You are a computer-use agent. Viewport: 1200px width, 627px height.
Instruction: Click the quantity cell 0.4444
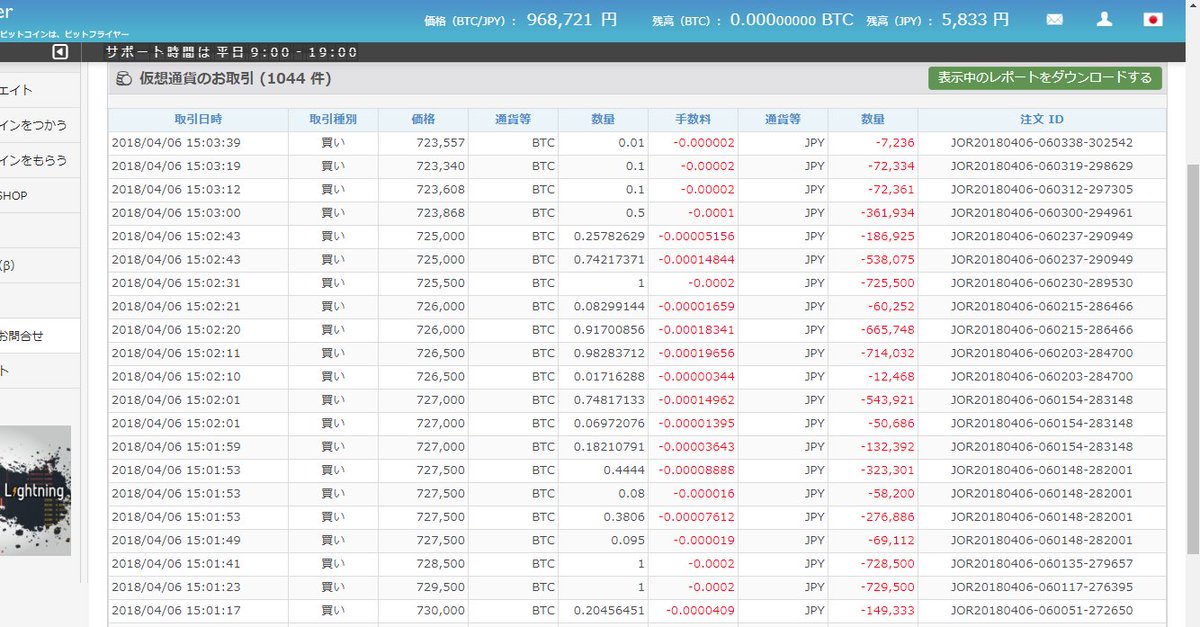[x=624, y=470]
